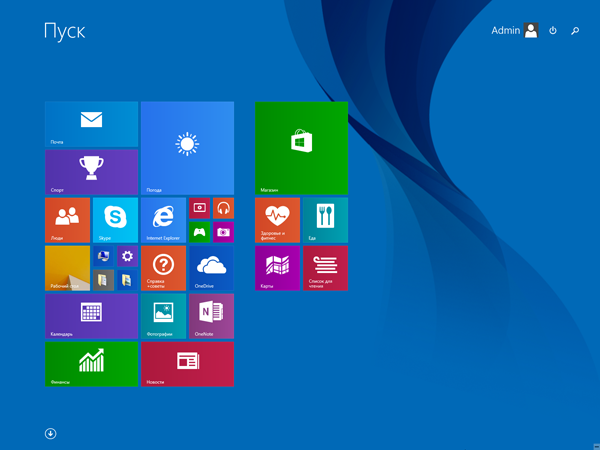This screenshot has width=600, height=450.
Task: Open the Магазин store tile
Action: tap(302, 148)
